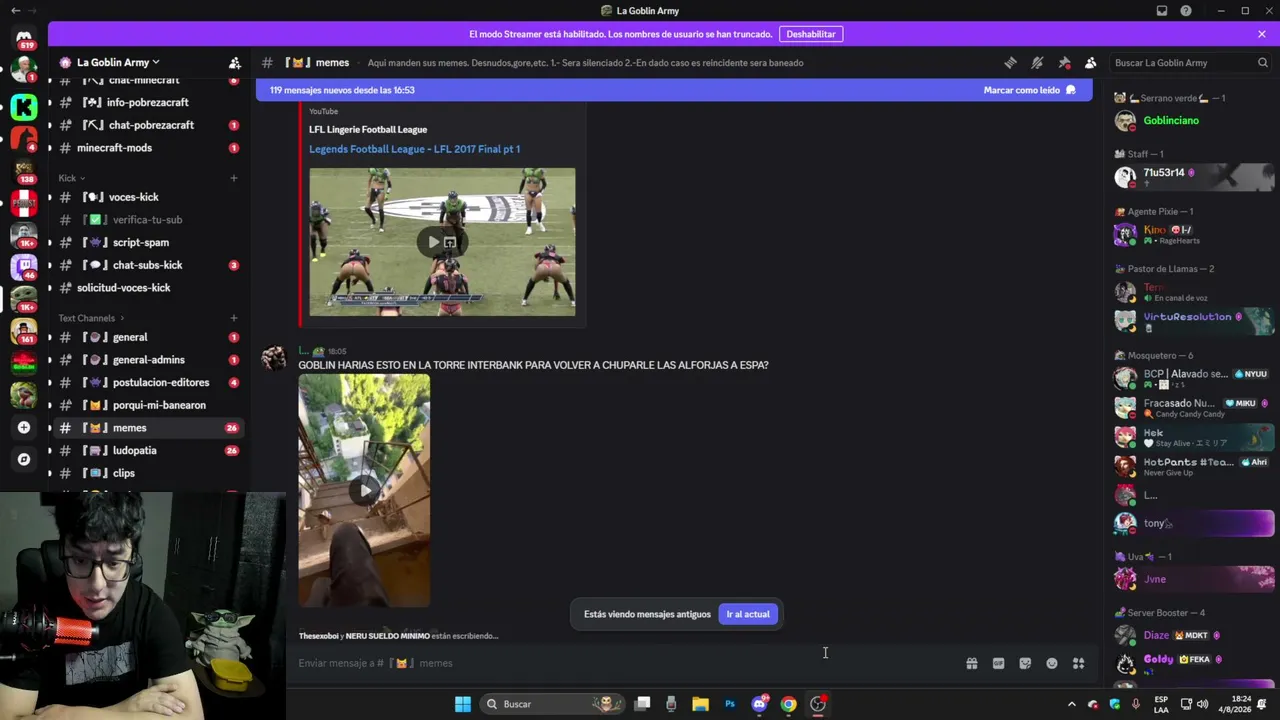This screenshot has width=1280, height=720.
Task: Open Windows Start menu
Action: pos(463,704)
